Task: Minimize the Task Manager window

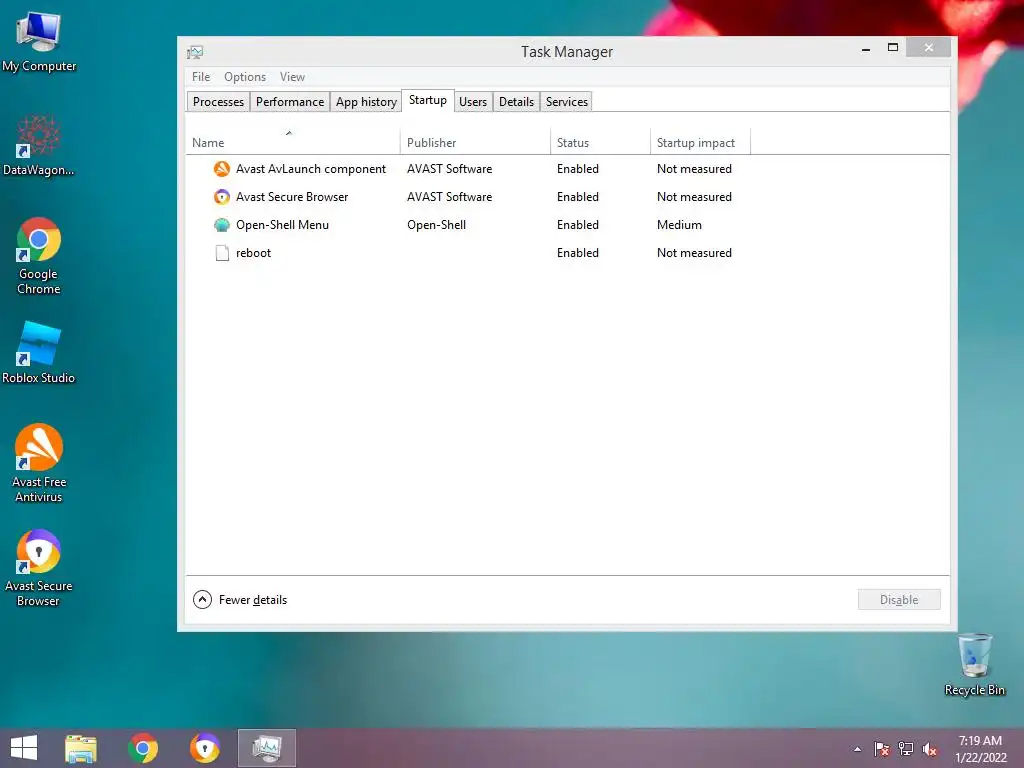Action: [x=866, y=48]
